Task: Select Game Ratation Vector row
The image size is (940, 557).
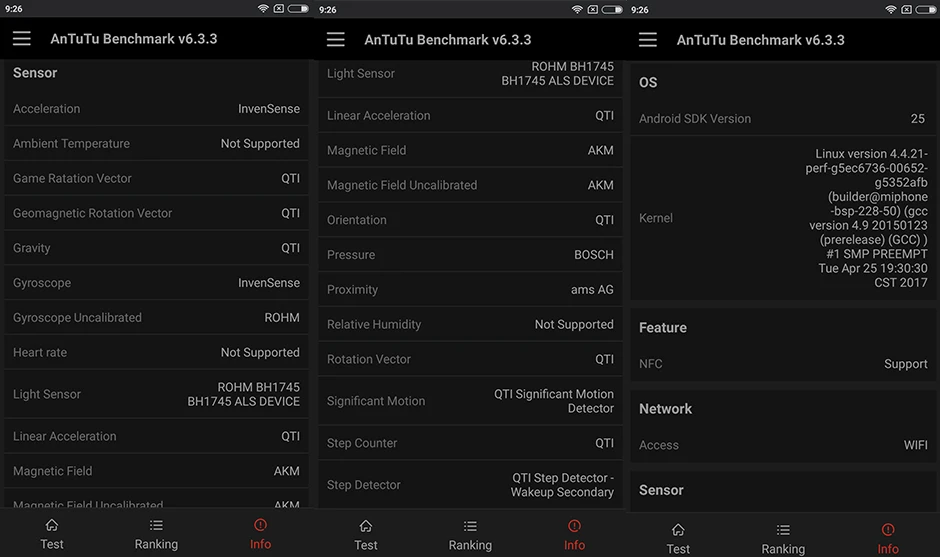Action: click(156, 178)
